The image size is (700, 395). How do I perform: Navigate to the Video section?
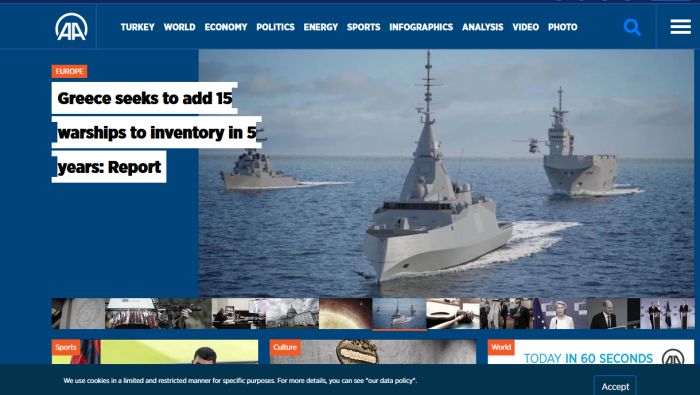pos(525,27)
